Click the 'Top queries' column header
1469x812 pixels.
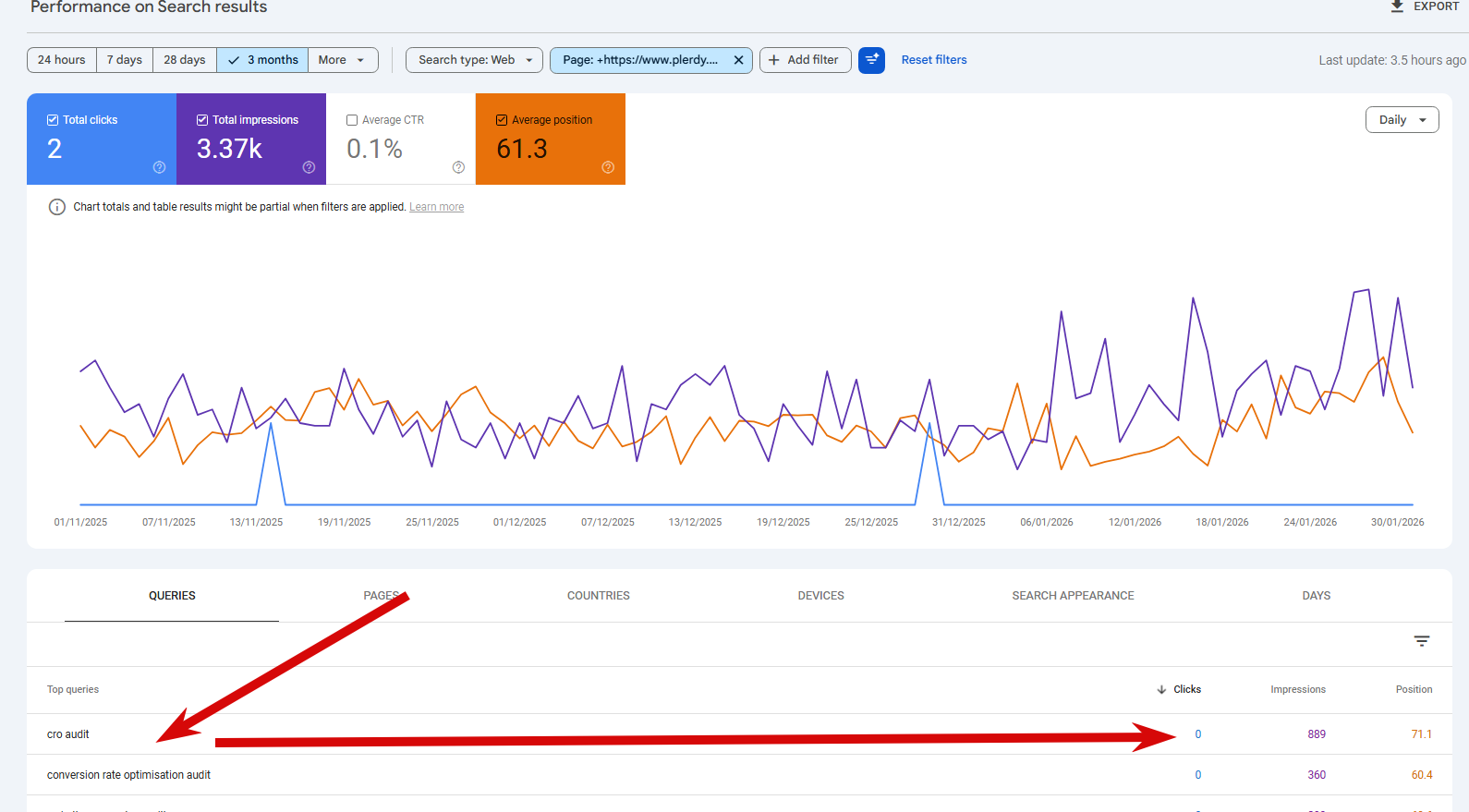[x=73, y=689]
